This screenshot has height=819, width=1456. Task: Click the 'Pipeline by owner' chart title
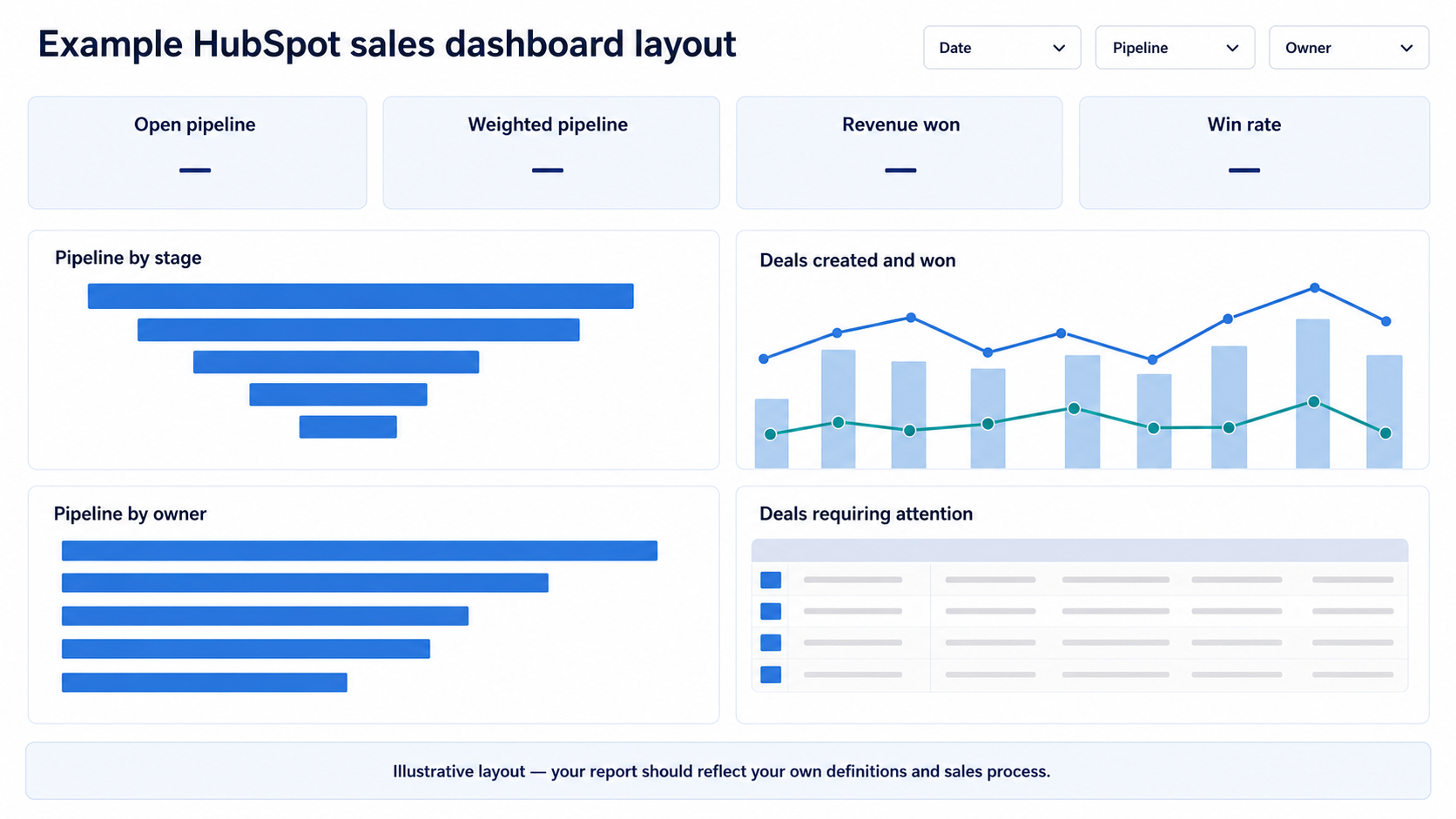(130, 514)
